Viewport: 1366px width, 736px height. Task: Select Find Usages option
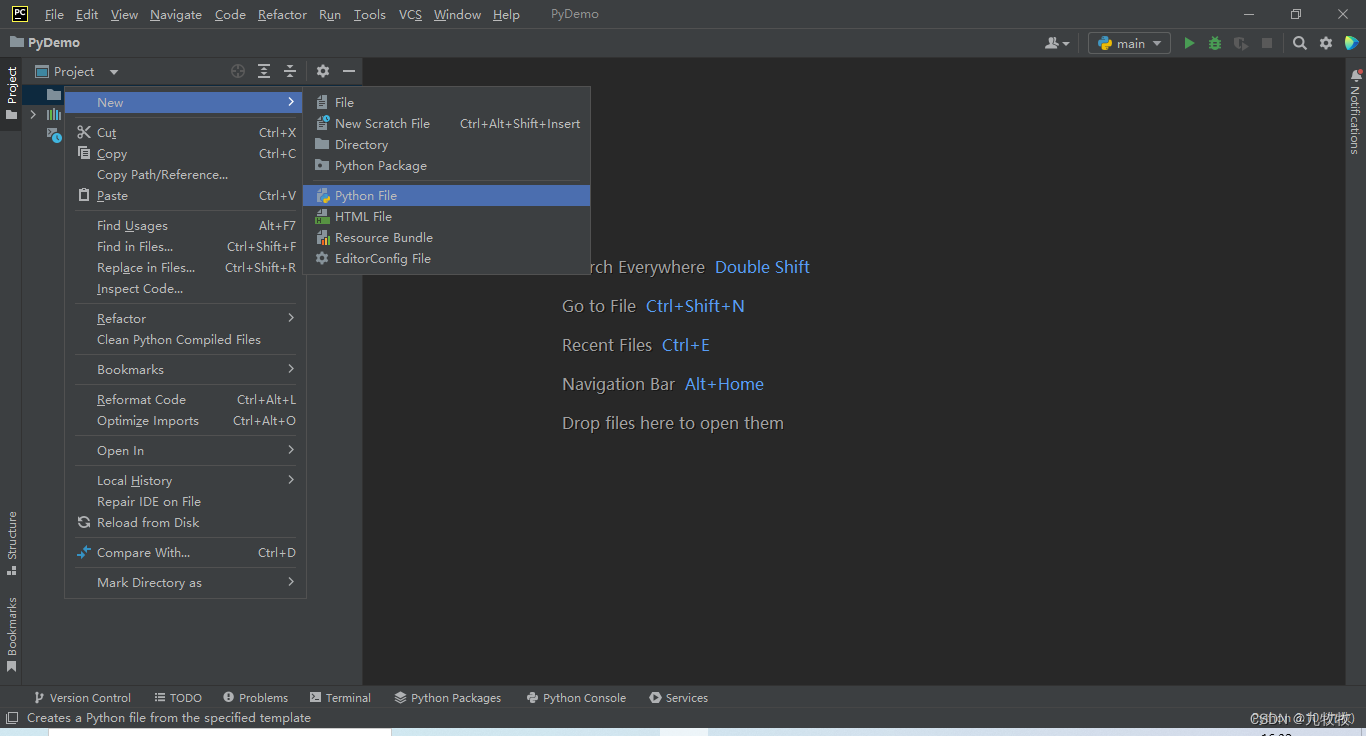click(185, 225)
